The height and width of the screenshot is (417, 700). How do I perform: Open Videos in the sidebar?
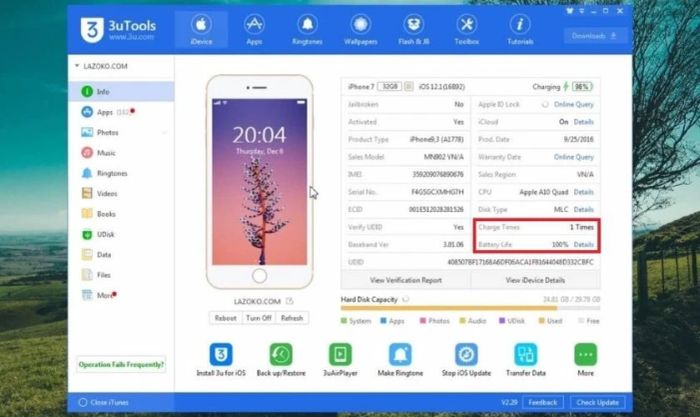(121, 193)
